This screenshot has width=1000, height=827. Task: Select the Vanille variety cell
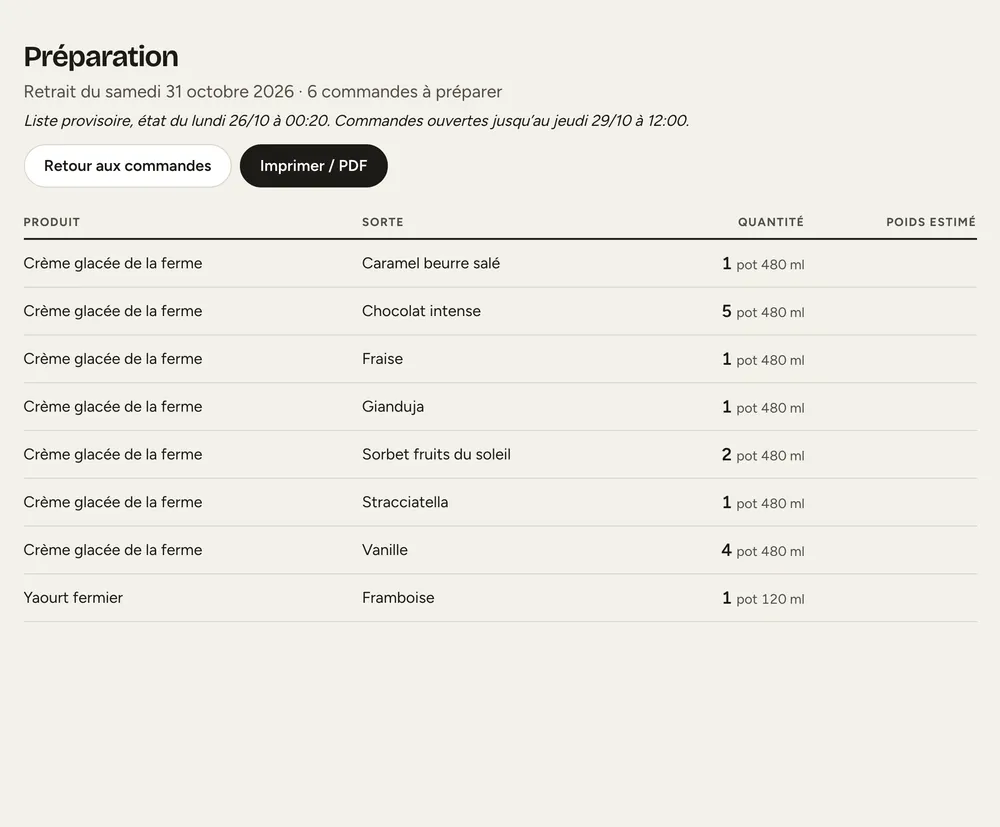click(x=385, y=550)
